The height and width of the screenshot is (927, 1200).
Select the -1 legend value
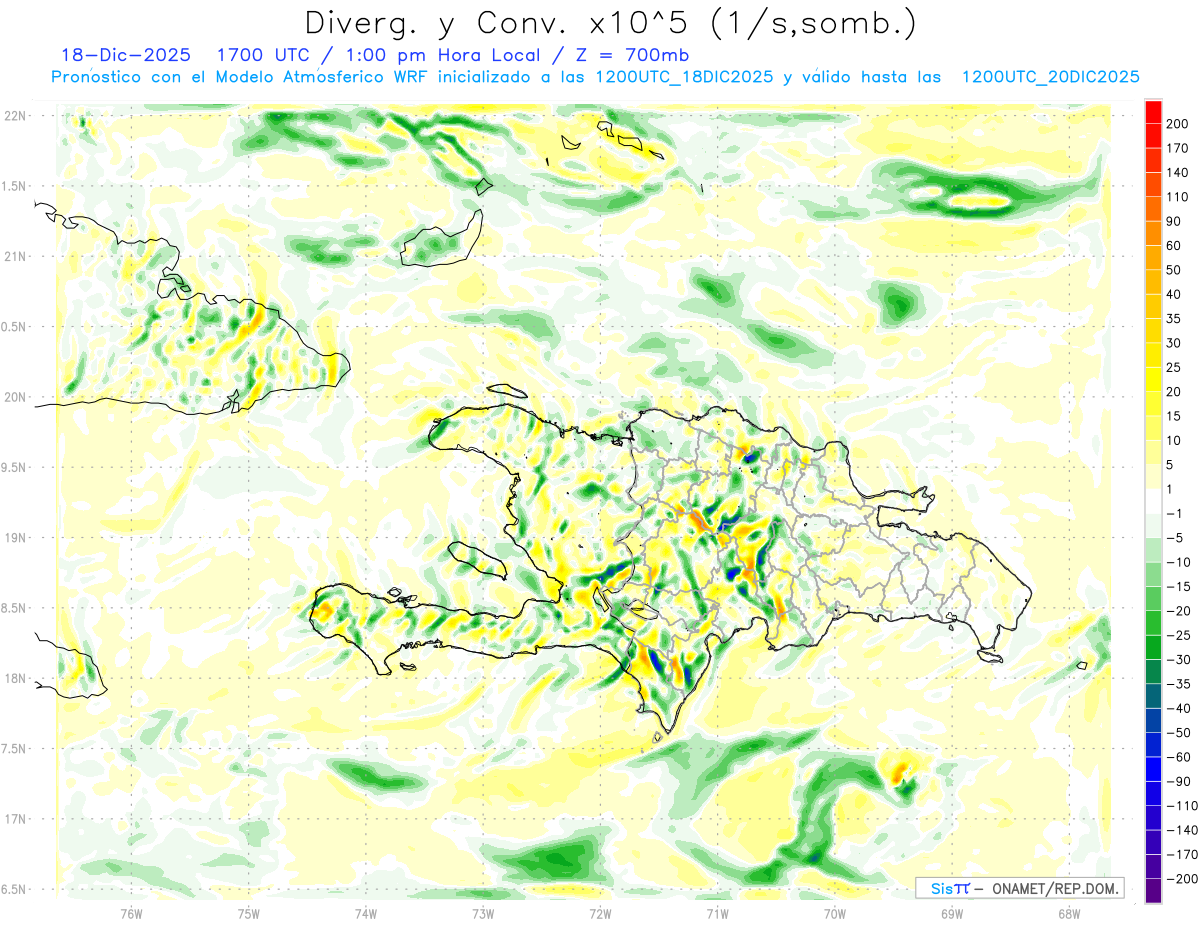click(1174, 514)
